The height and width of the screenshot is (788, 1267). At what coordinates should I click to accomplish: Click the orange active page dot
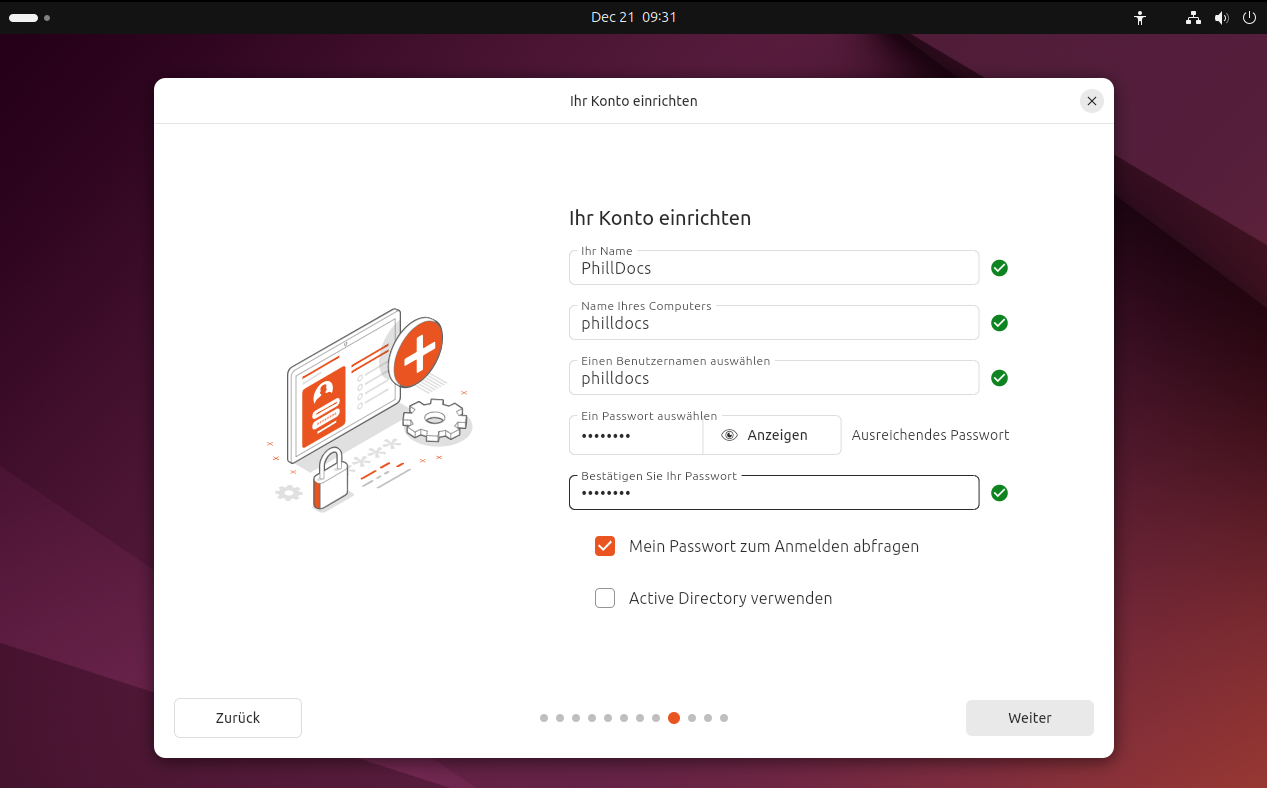pos(675,718)
